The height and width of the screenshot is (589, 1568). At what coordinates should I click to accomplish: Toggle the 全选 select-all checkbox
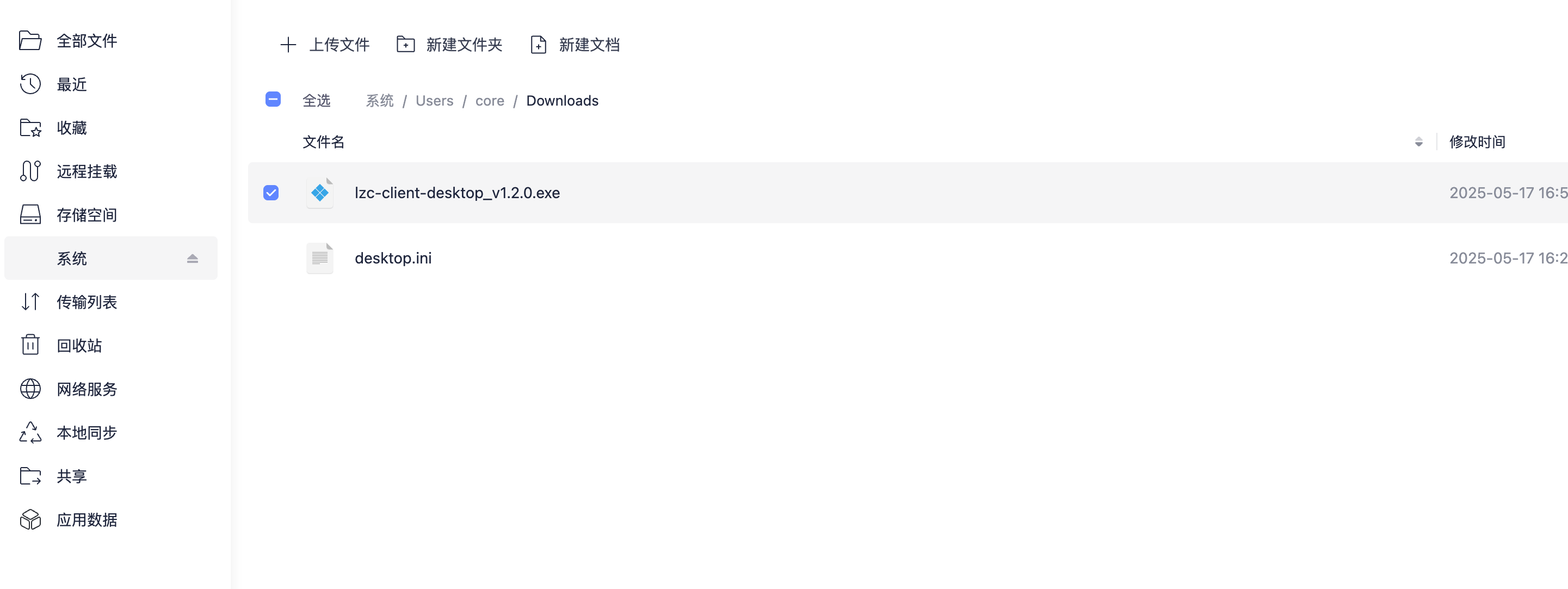click(x=273, y=99)
